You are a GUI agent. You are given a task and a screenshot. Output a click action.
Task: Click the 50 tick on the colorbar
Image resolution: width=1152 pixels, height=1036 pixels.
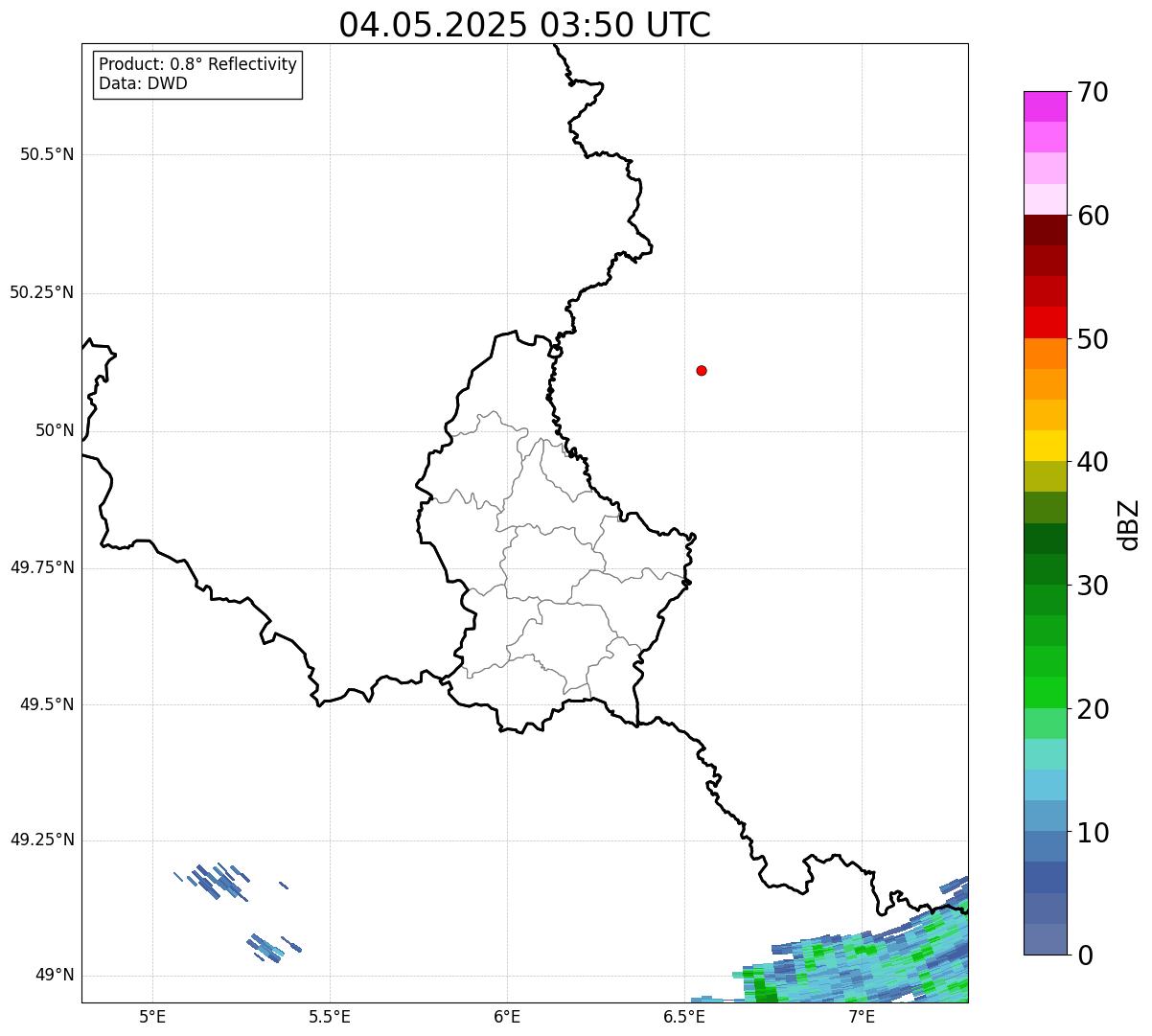[x=1093, y=339]
